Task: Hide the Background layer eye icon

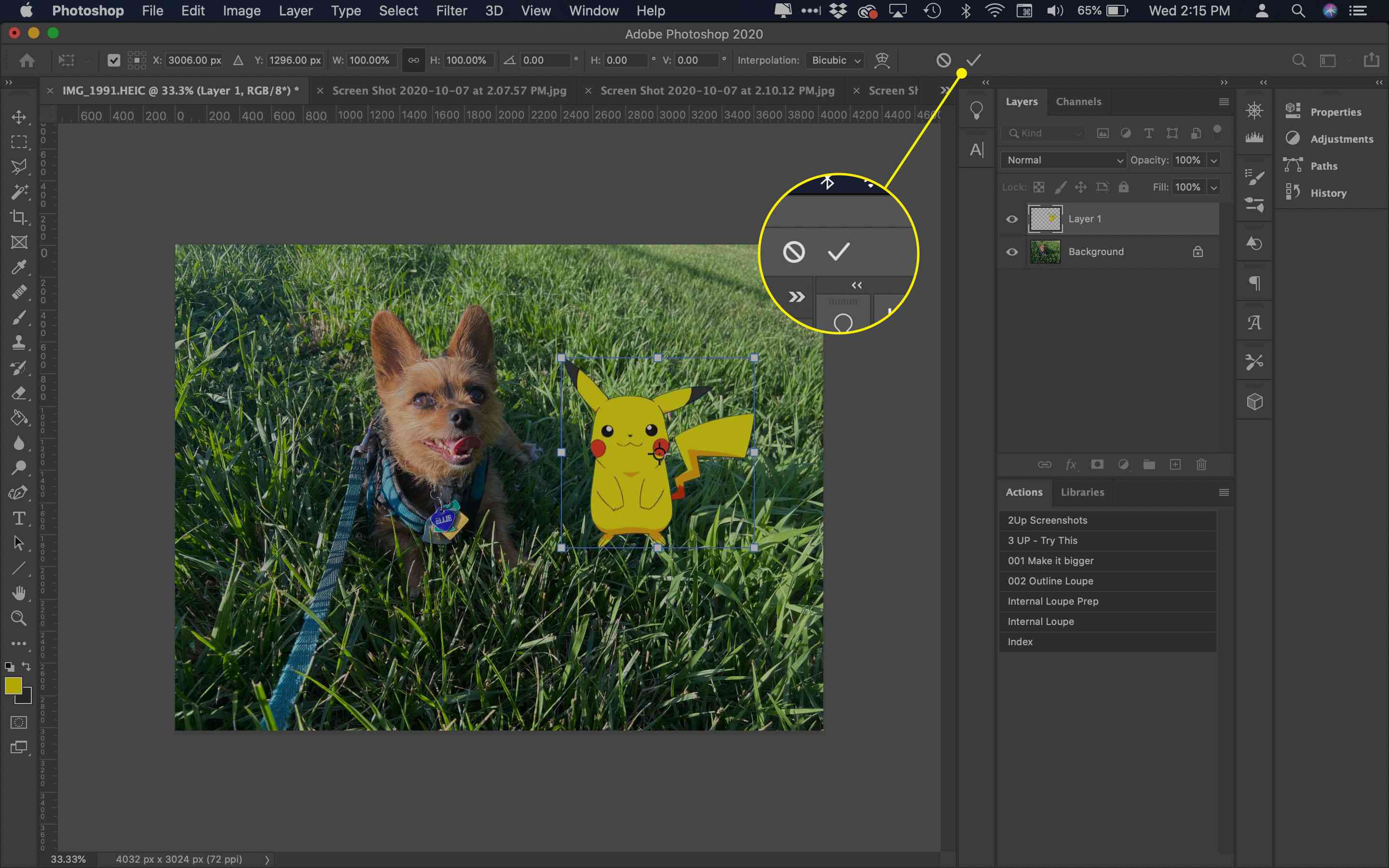Action: (x=1012, y=251)
